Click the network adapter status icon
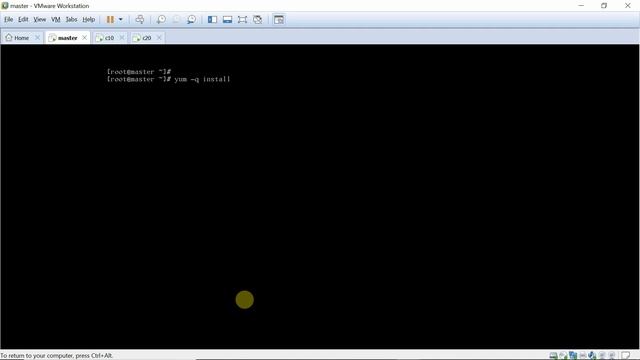 [x=573, y=356]
